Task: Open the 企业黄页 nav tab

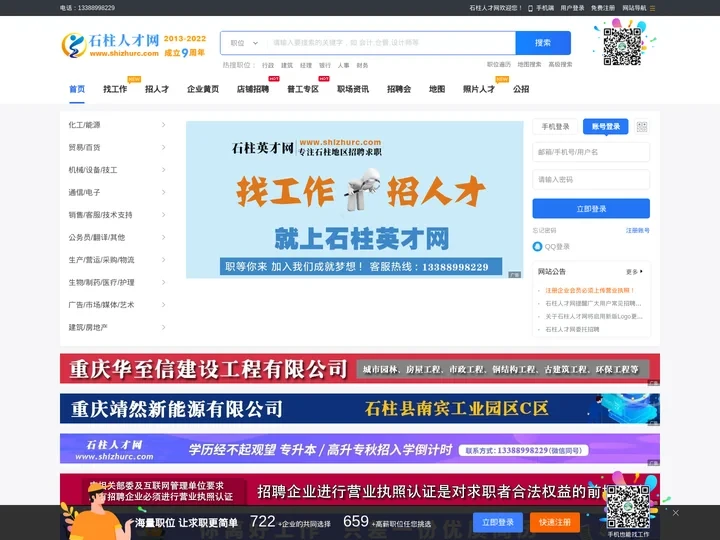Action: pyautogui.click(x=203, y=89)
